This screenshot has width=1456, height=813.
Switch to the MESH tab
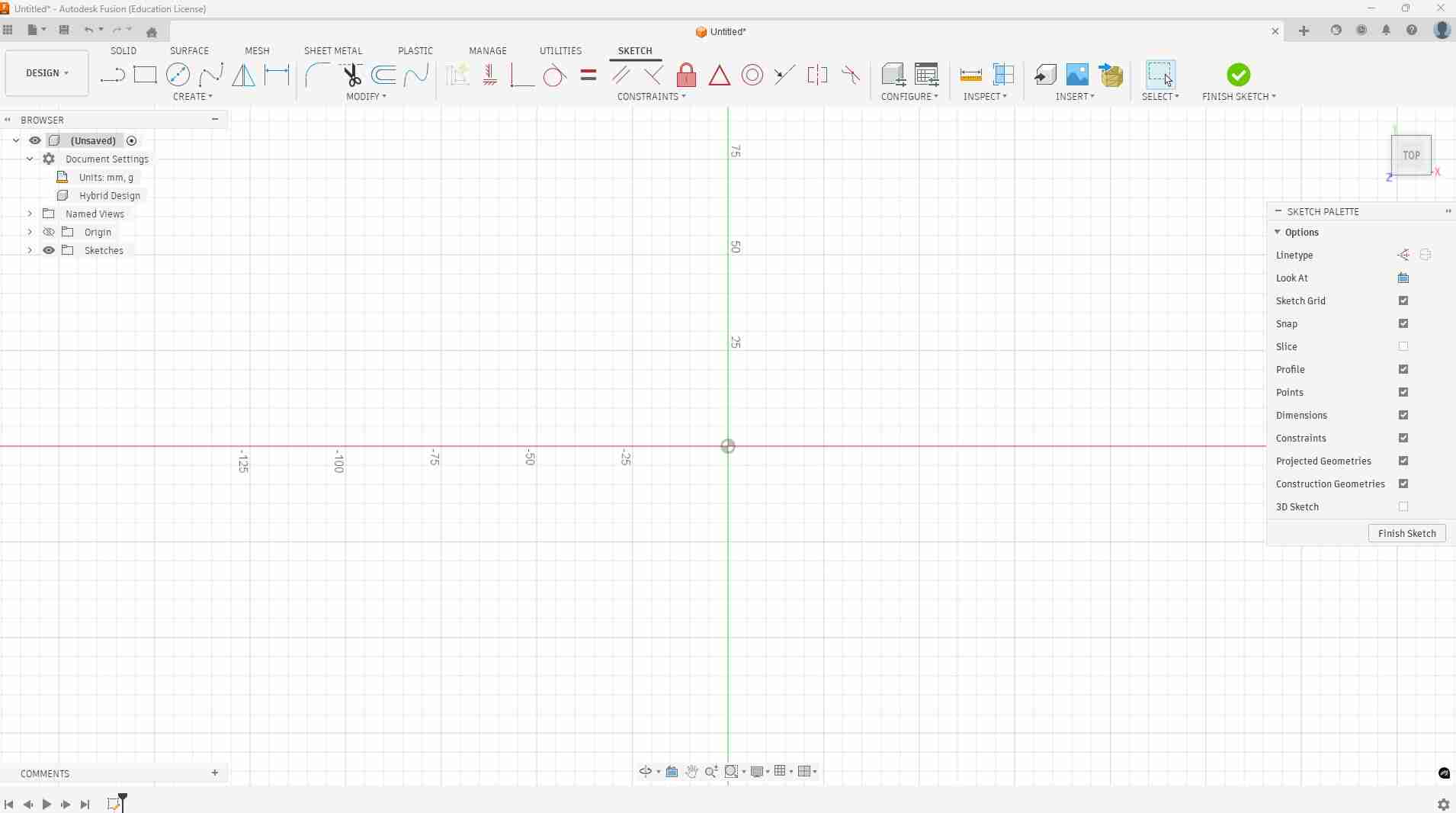pyautogui.click(x=257, y=51)
